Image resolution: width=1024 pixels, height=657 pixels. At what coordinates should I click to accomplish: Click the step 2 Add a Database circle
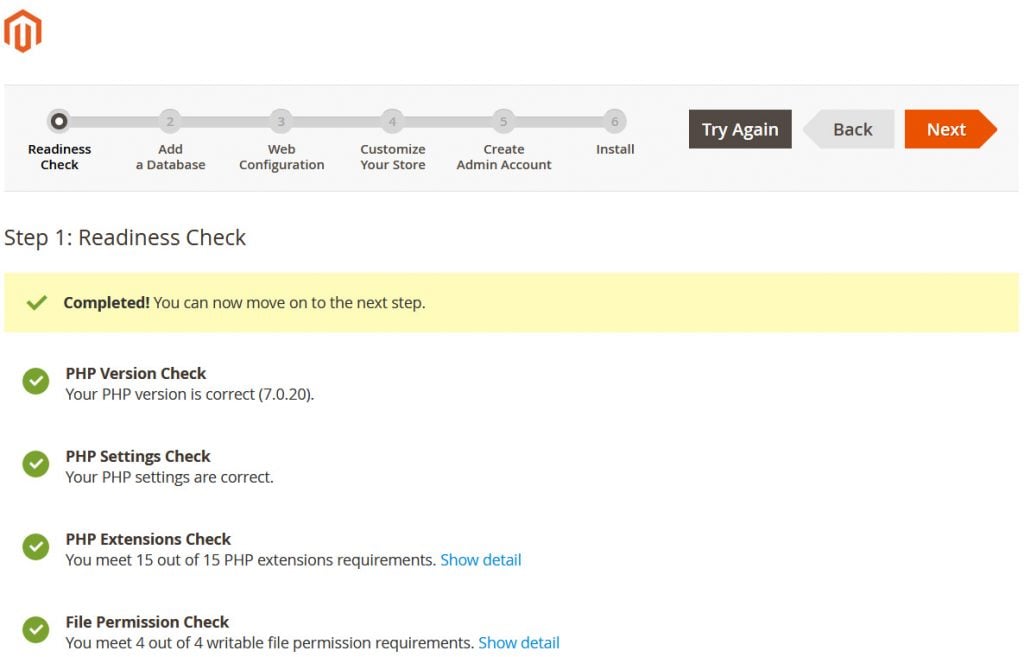(170, 122)
